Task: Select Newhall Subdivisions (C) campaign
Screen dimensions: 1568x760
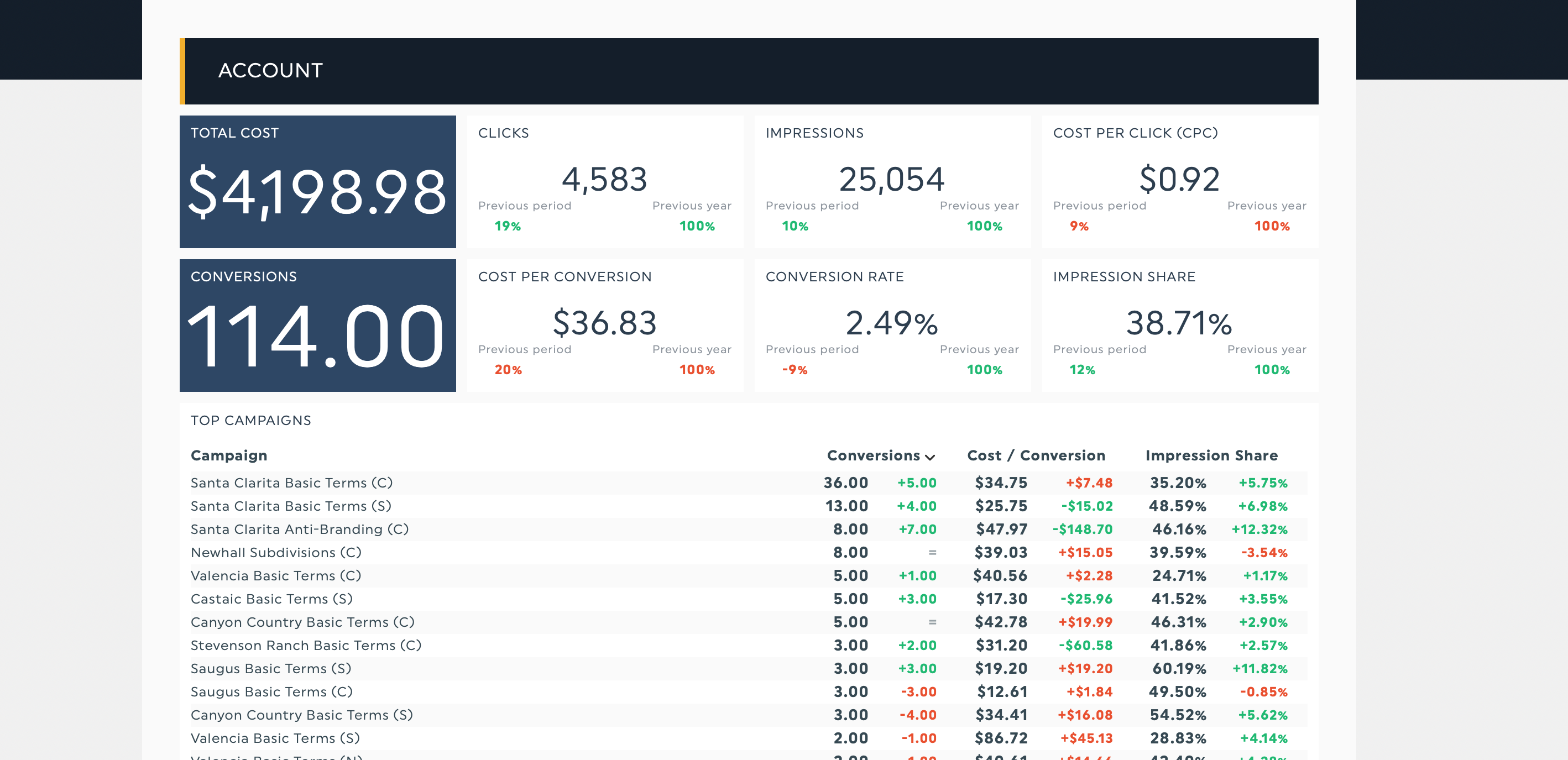Action: 276,553
